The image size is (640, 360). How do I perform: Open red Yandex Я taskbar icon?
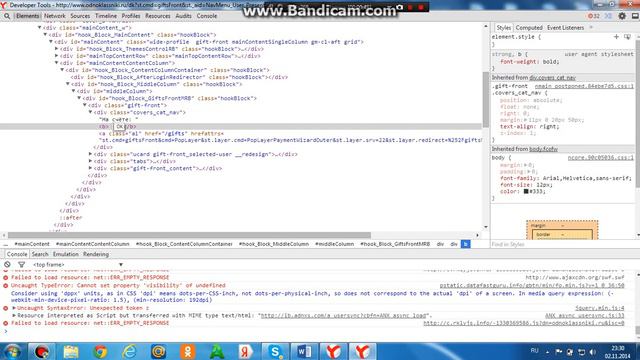coord(246,351)
